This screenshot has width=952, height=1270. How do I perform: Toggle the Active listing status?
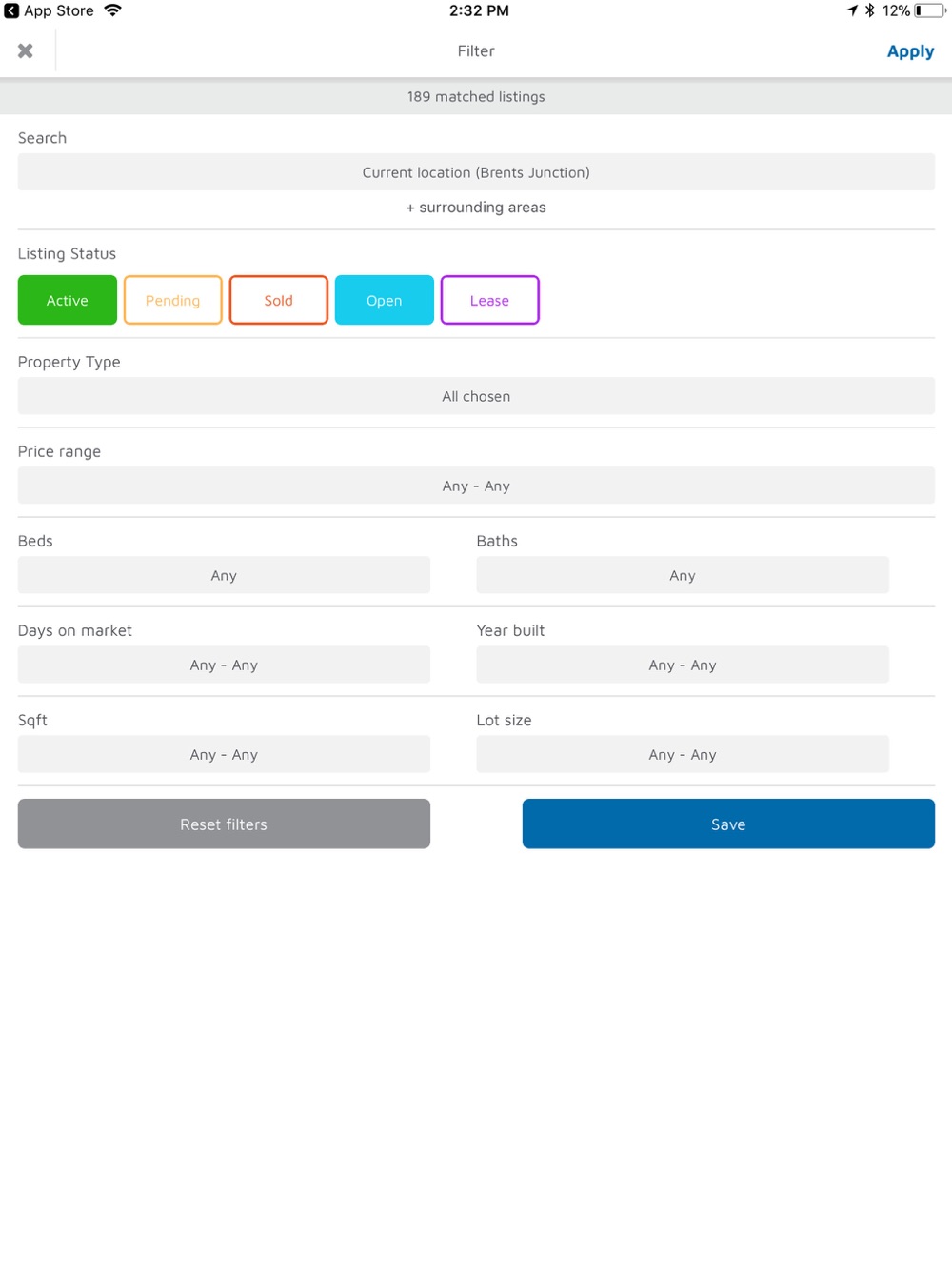tap(68, 300)
